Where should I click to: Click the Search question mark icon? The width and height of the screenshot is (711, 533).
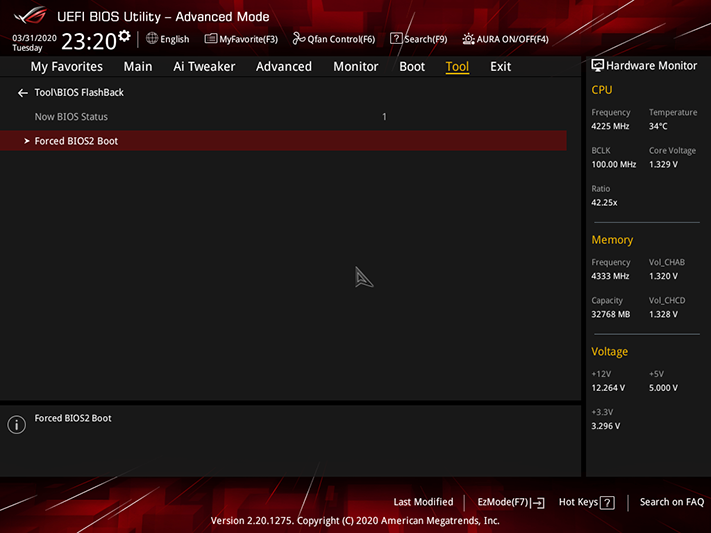396,39
